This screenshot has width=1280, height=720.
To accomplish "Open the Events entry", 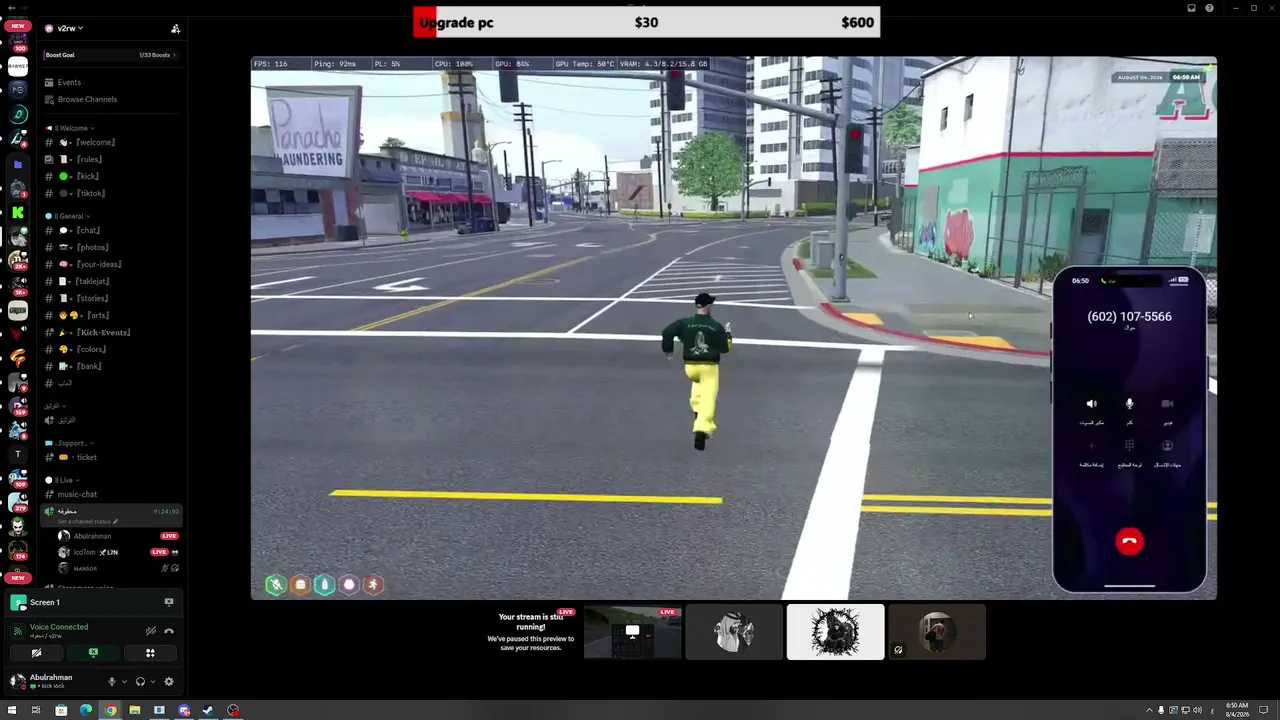I will click(69, 82).
